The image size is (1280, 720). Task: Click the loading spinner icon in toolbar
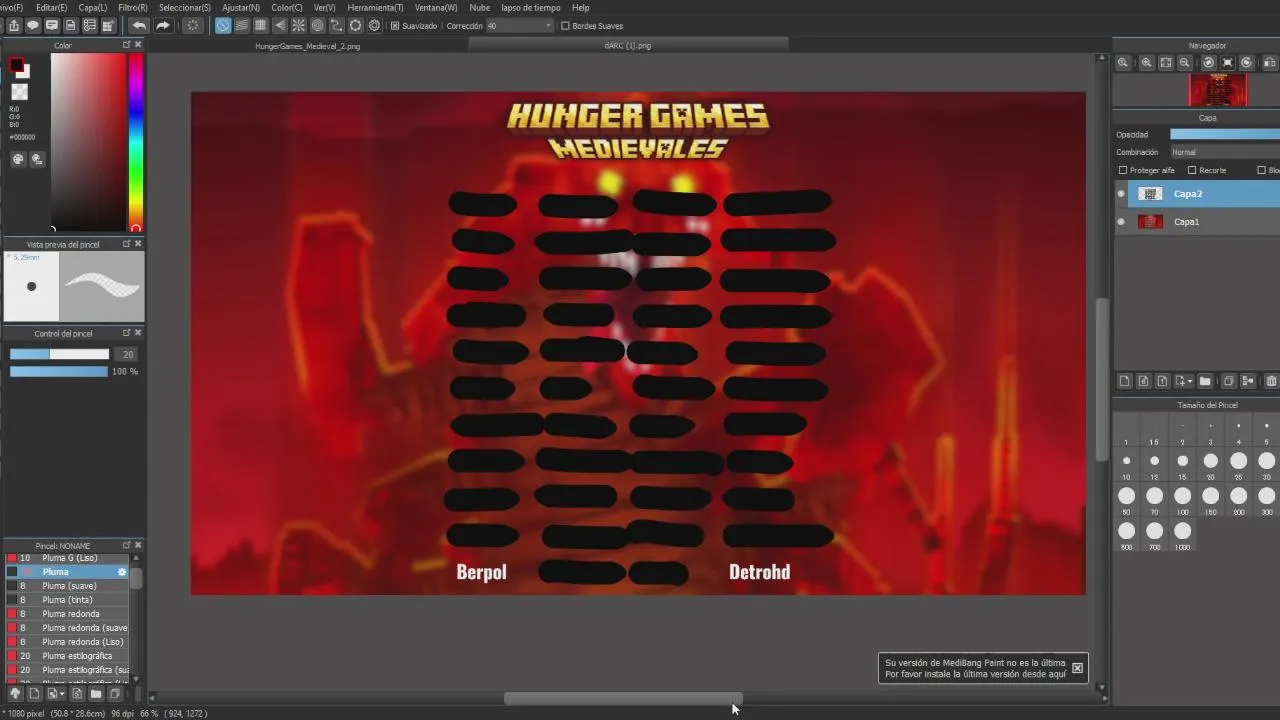coord(193,25)
